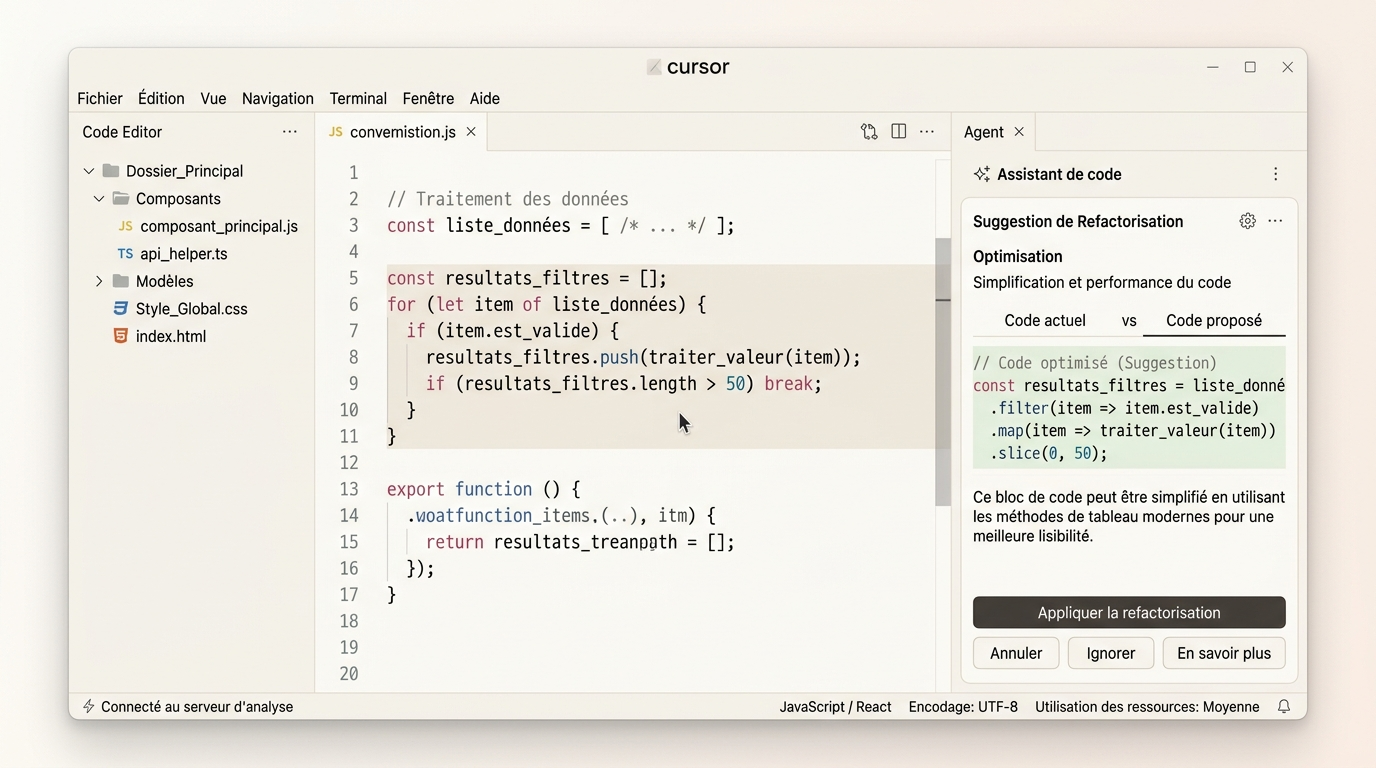Click the 'export function ()' code line

tap(483, 489)
